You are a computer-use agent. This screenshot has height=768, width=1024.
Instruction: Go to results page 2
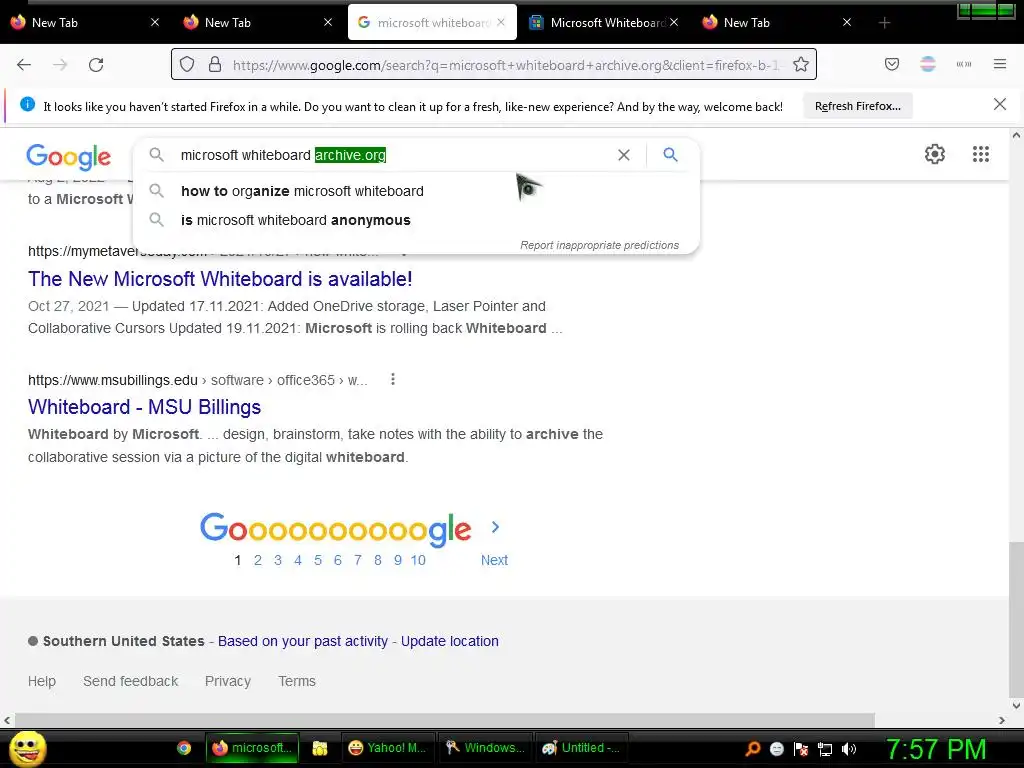click(258, 560)
